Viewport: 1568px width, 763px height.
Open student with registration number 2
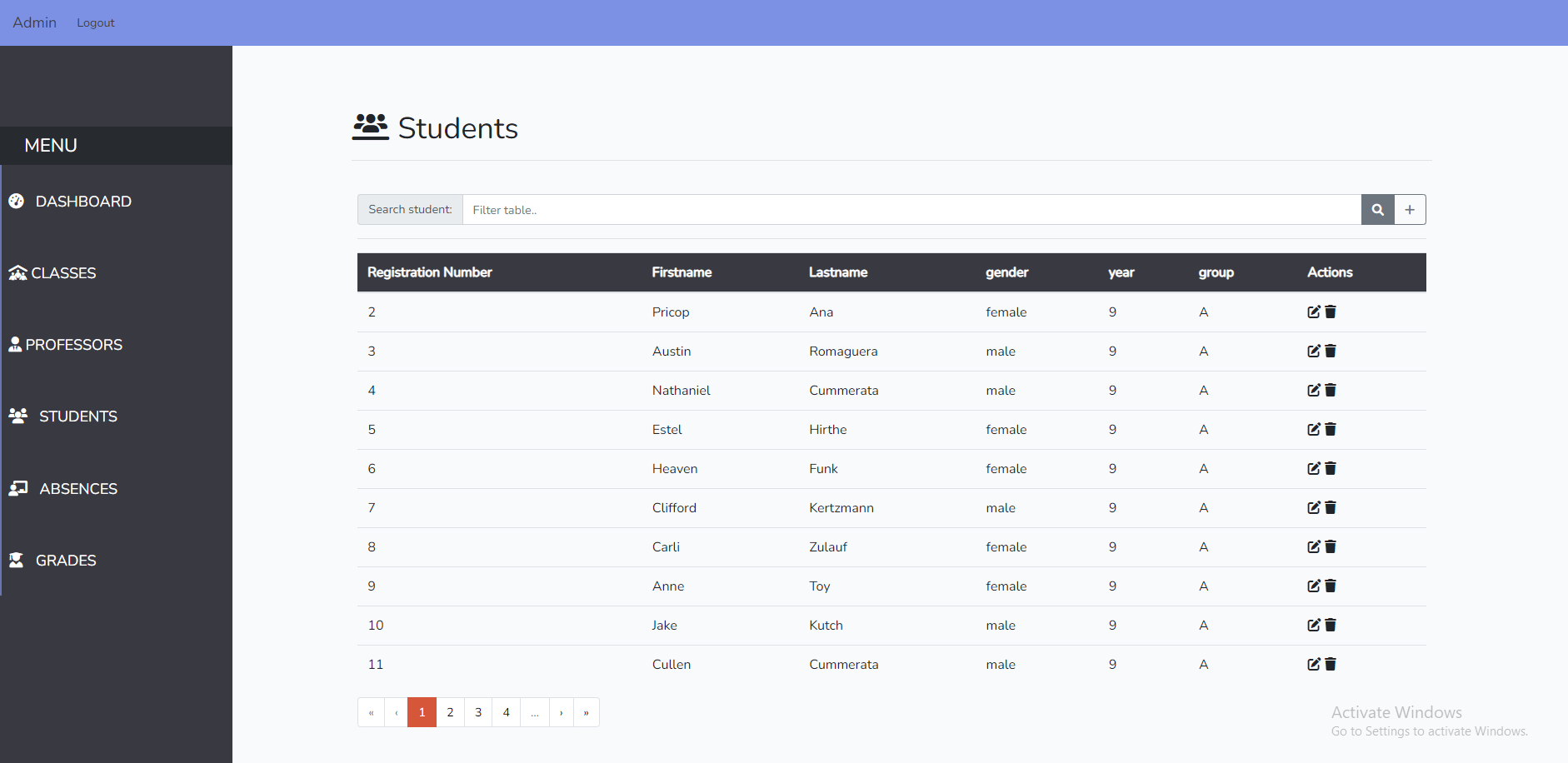point(372,312)
